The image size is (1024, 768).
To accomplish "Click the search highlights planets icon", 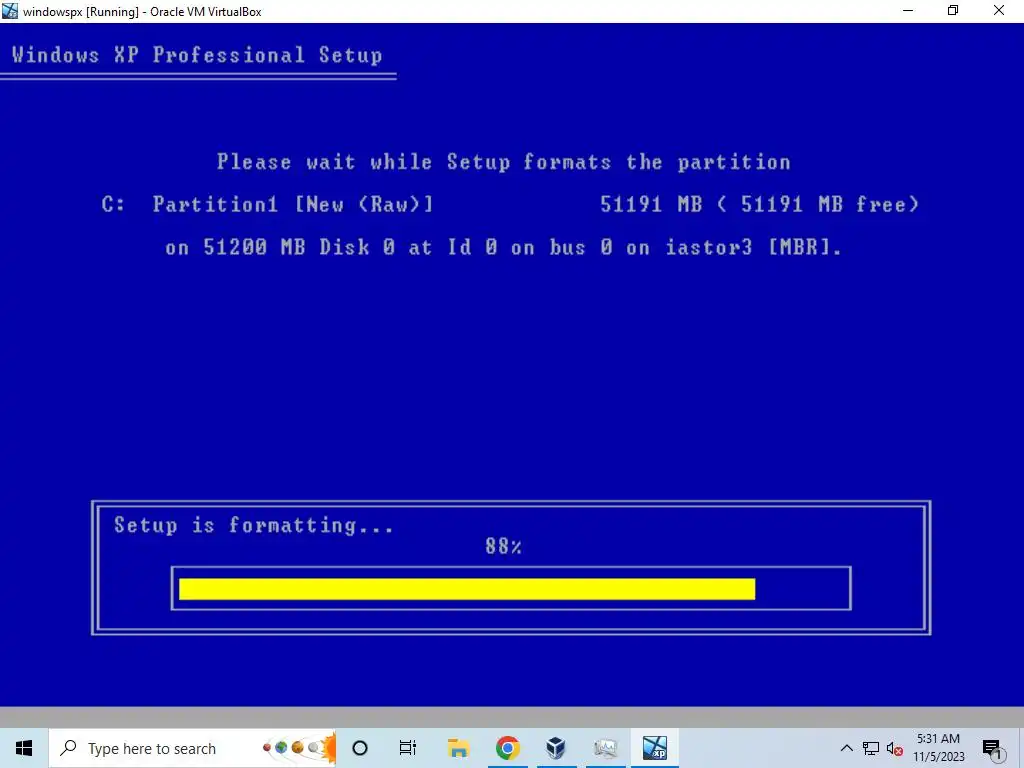I will 298,748.
